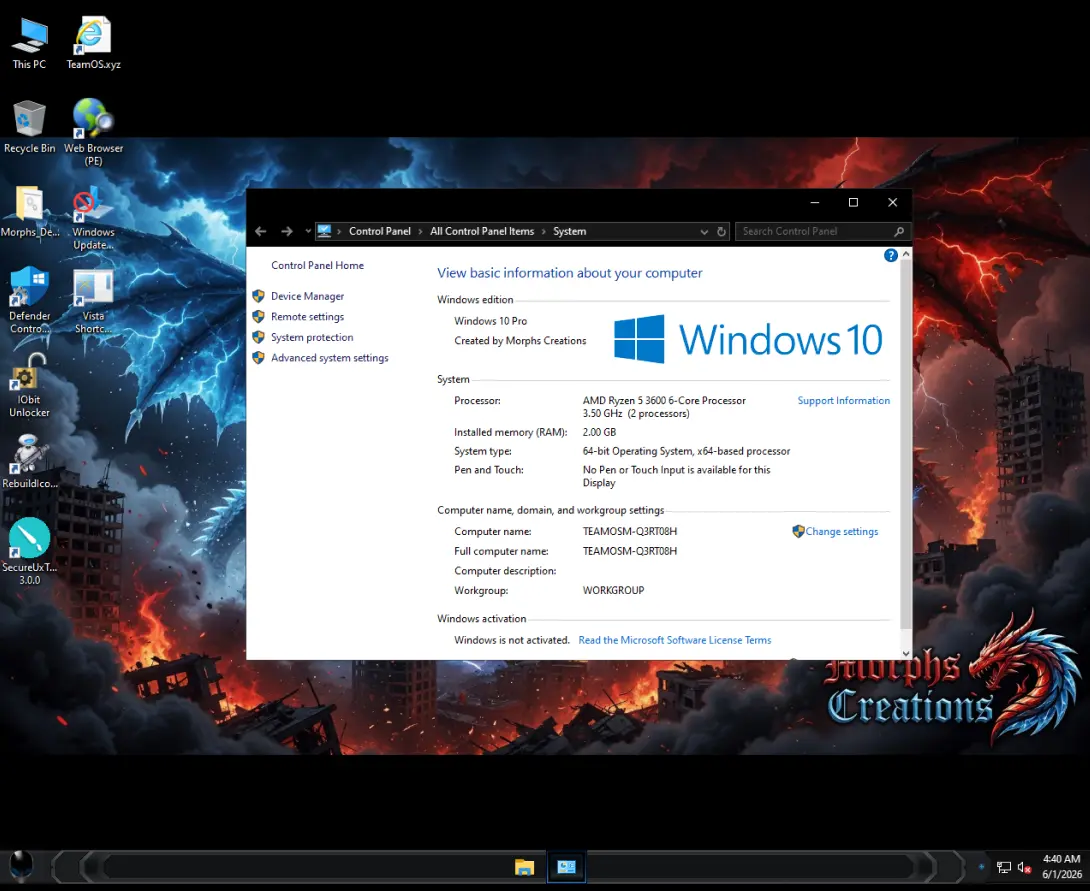This screenshot has width=1090, height=891.
Task: Click the muted volume tray icon
Action: coord(1024,867)
